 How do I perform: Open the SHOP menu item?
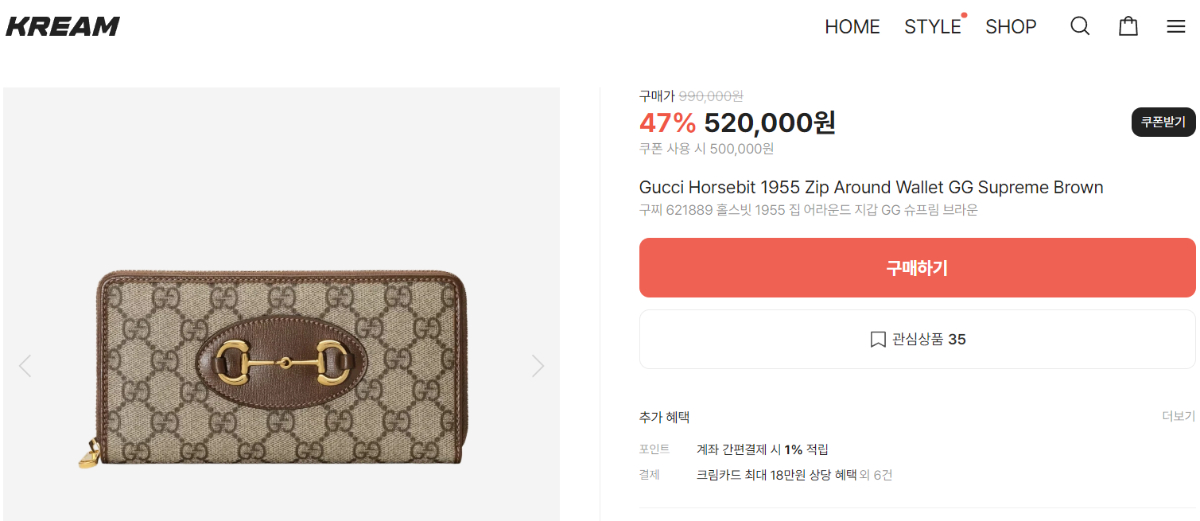coord(1011,27)
